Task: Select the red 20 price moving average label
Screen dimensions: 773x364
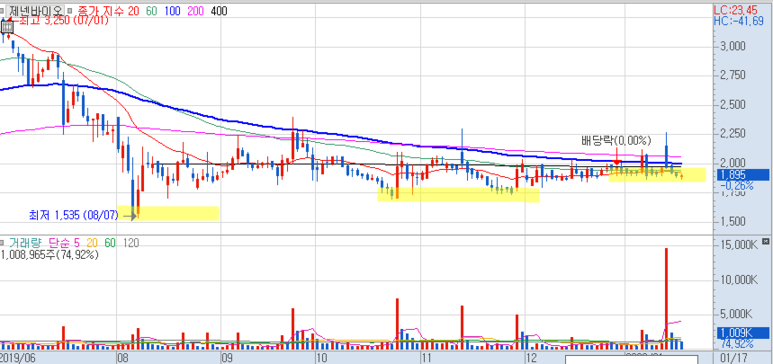Action: click(133, 11)
